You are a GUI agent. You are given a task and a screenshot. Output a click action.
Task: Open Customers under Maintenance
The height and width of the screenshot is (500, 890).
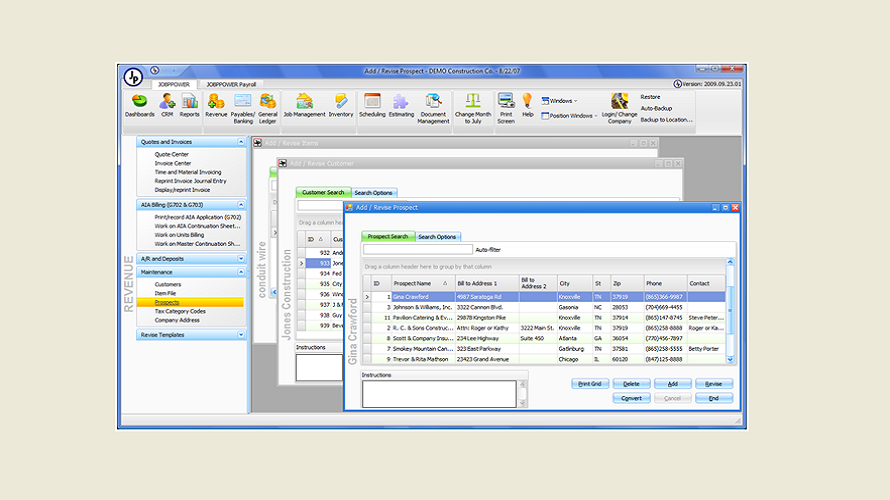168,284
